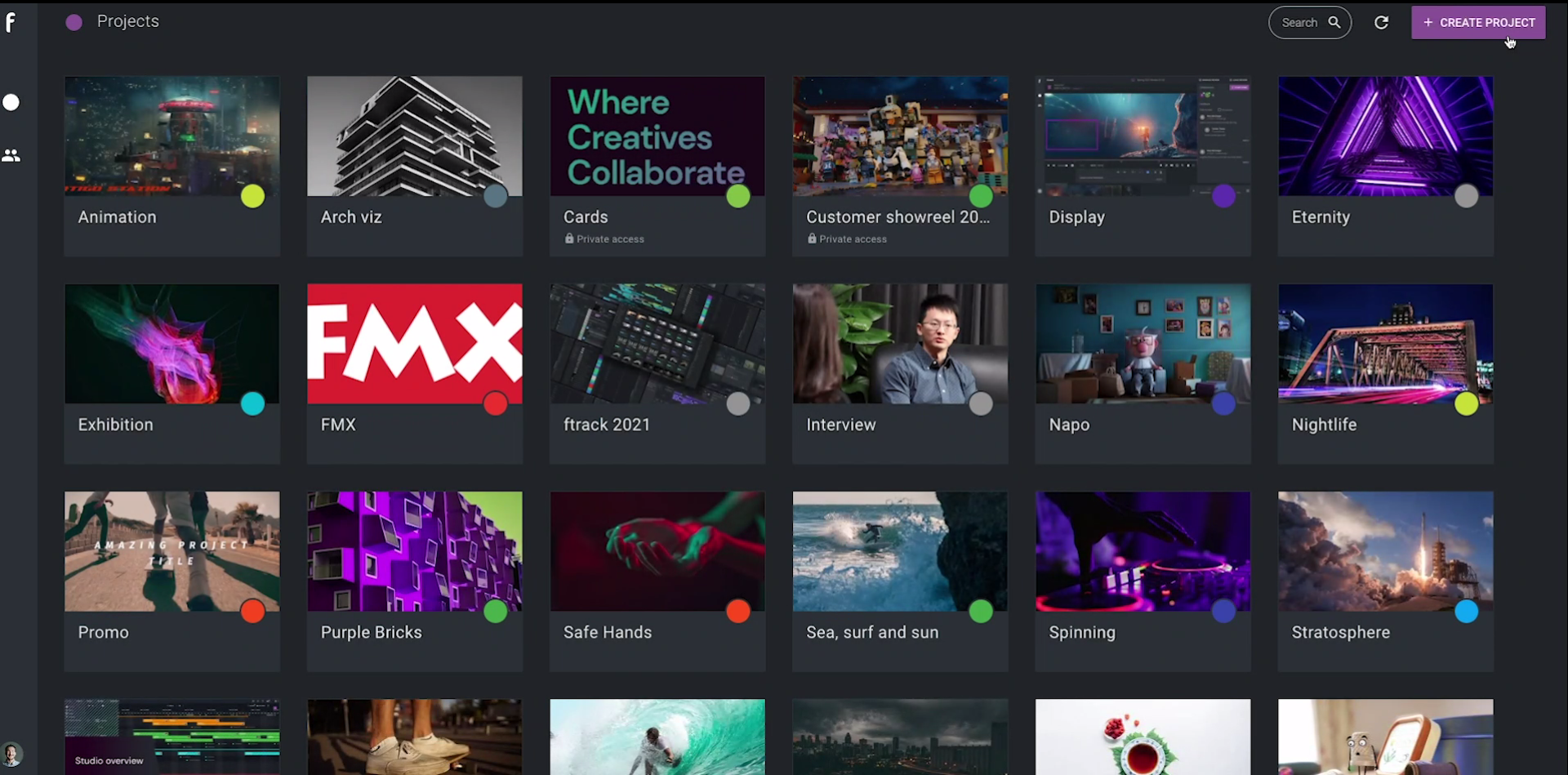Open the Purple Bricks project title
This screenshot has height=775, width=1568.
372,632
